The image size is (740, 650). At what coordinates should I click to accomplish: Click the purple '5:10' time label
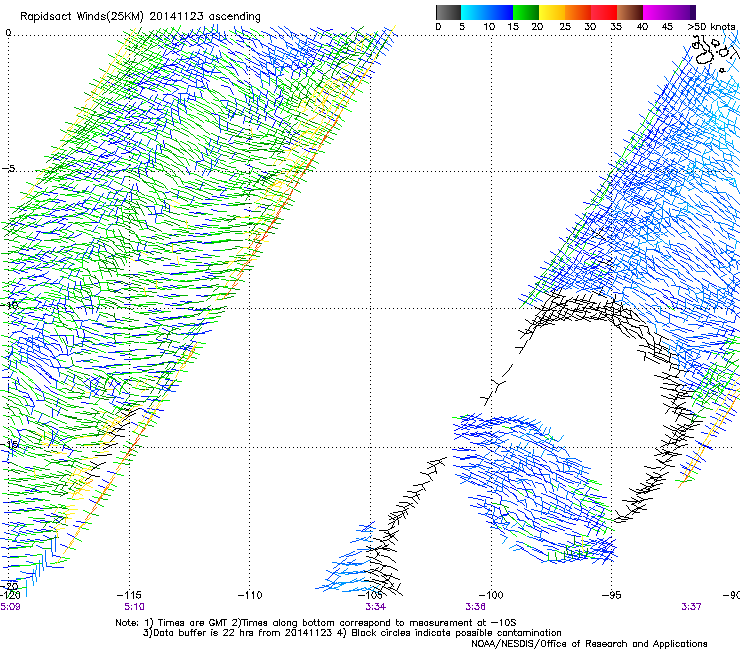pyautogui.click(x=135, y=607)
